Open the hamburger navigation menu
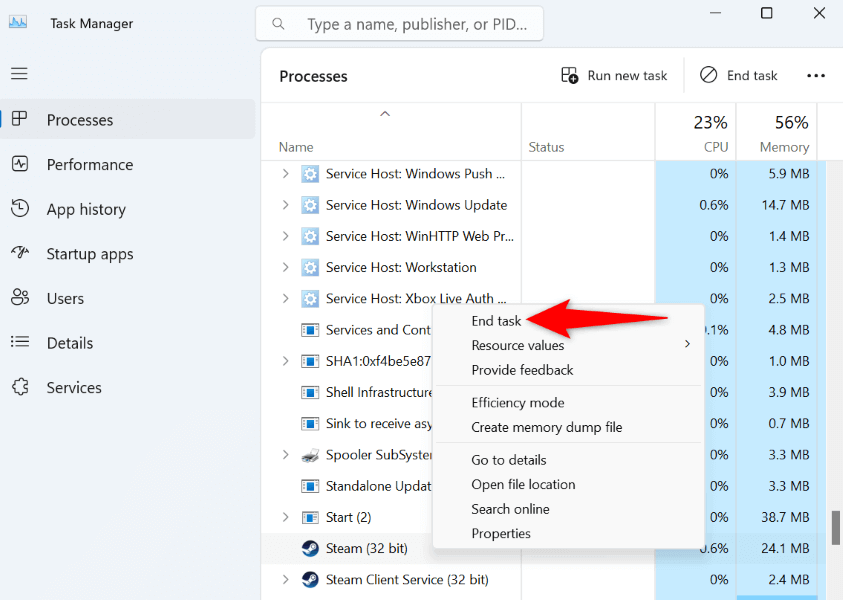The image size is (843, 600). click(19, 74)
